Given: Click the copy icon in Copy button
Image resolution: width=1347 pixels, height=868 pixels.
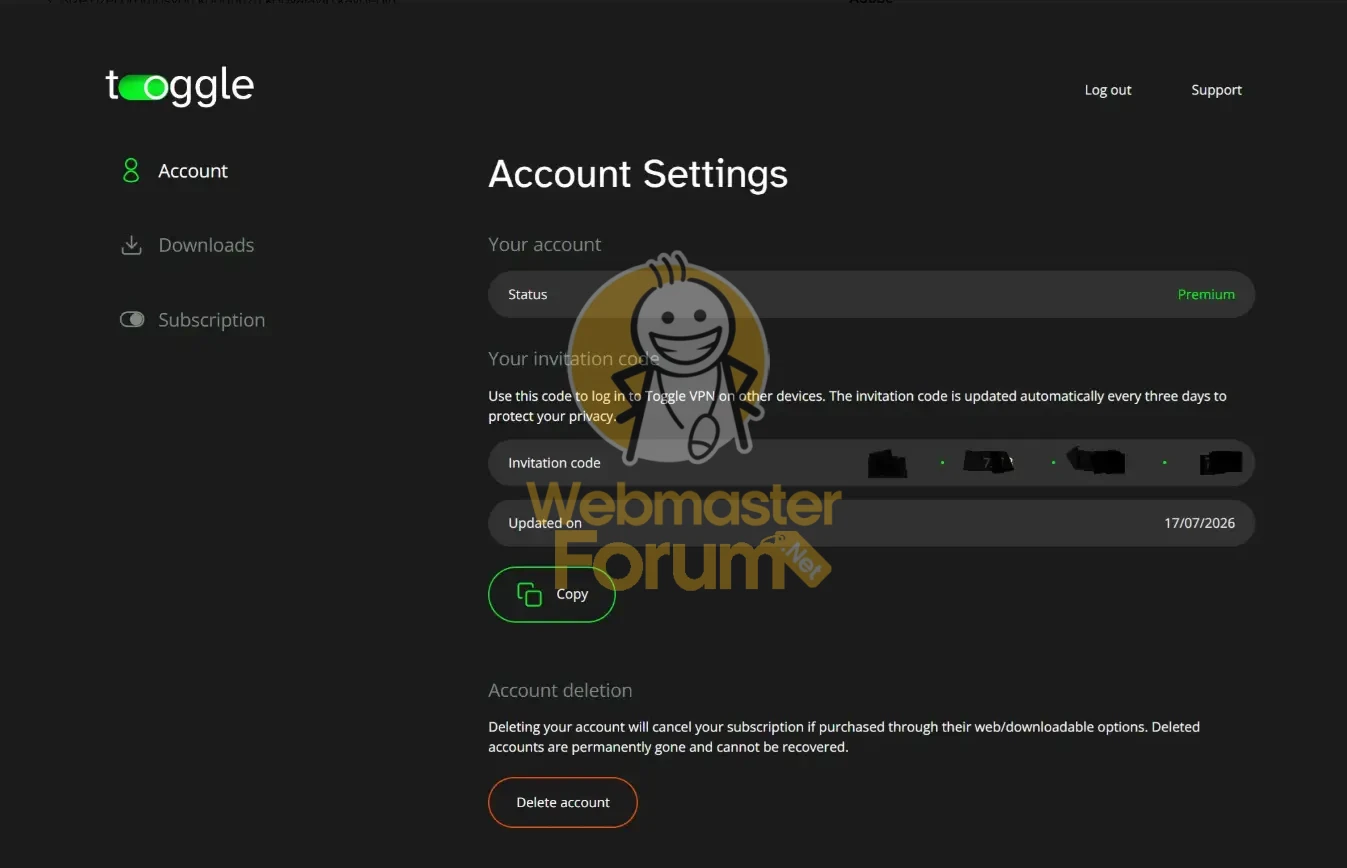Looking at the screenshot, I should coord(529,594).
